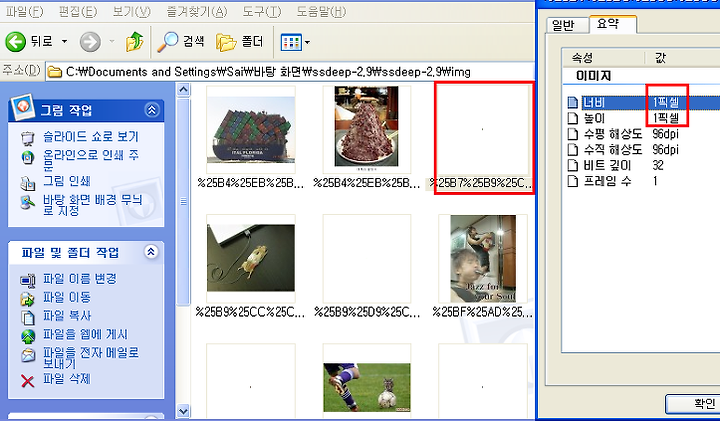Expand the view mode dropdown arrow
The width and height of the screenshot is (720, 421).
click(x=307, y=42)
